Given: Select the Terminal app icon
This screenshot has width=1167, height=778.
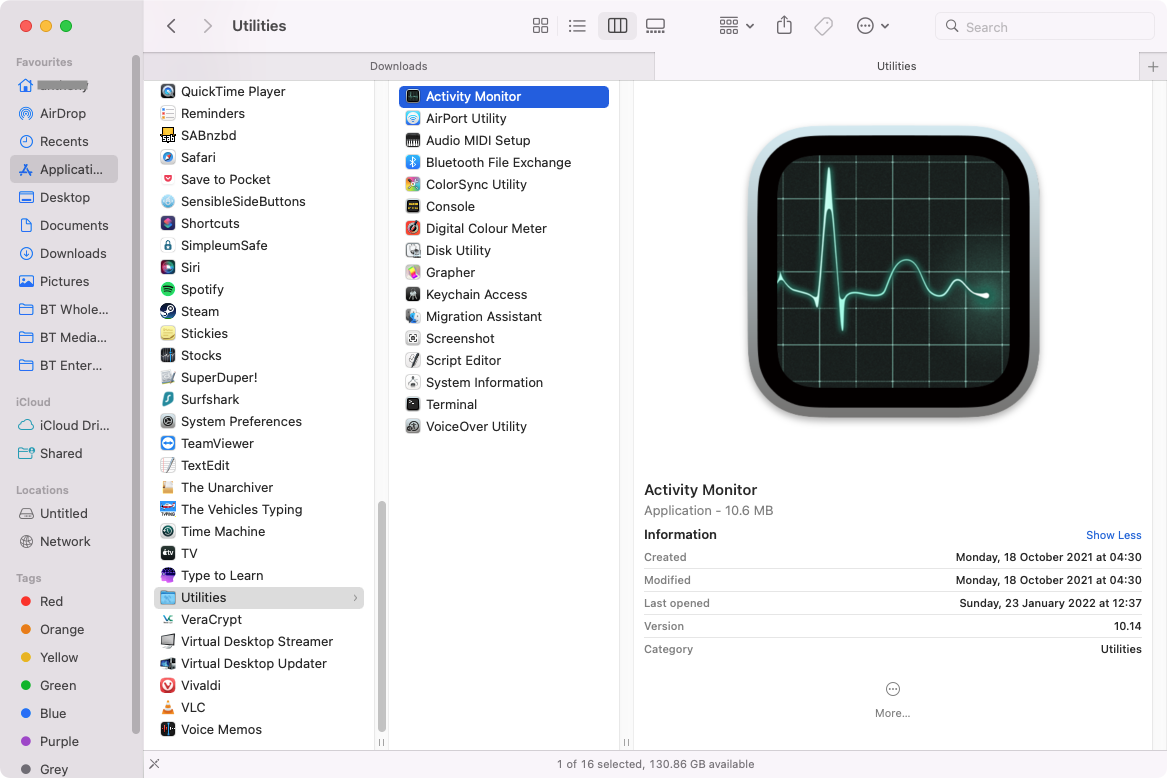Looking at the screenshot, I should click(413, 404).
